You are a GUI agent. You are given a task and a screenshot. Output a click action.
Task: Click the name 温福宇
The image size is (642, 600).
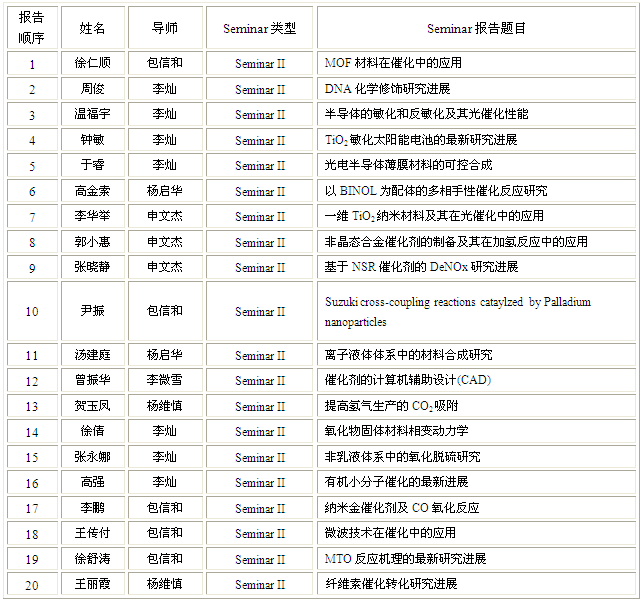tap(92, 114)
